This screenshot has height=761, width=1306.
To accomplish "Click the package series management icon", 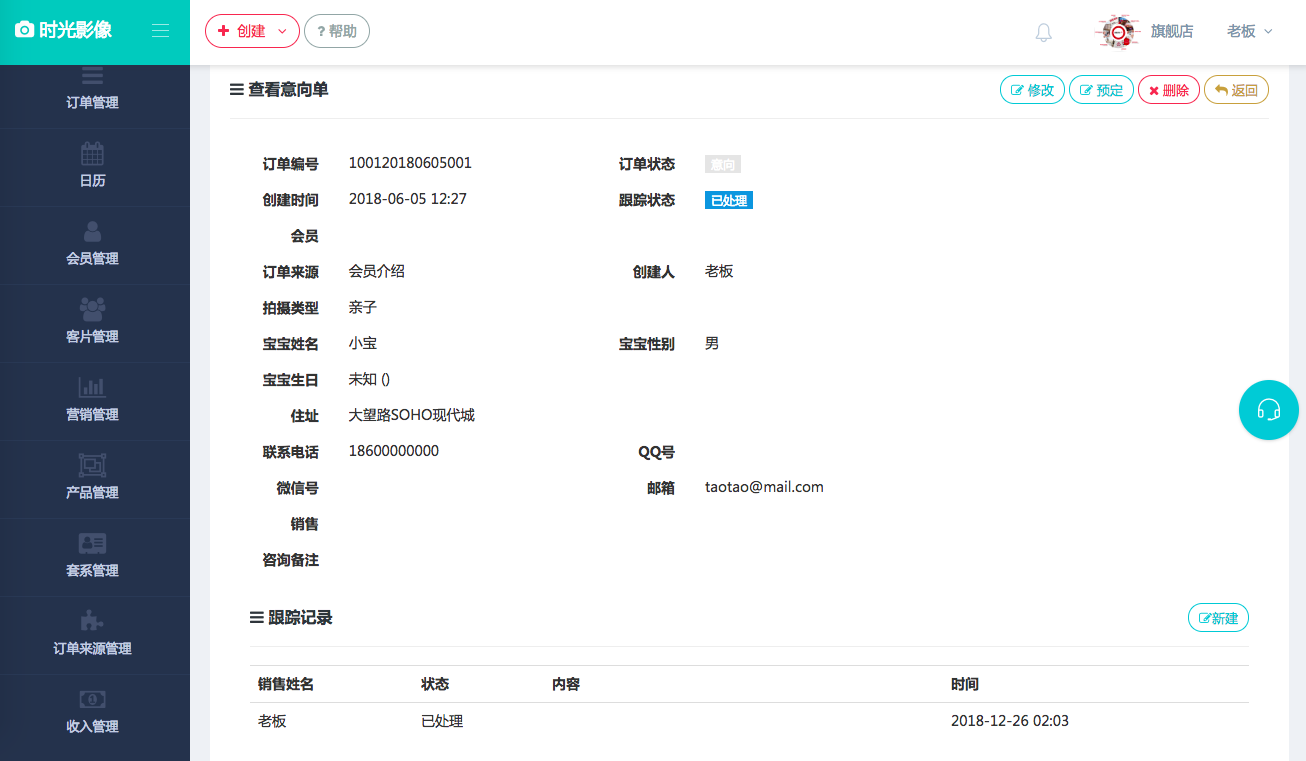I will tap(92, 543).
